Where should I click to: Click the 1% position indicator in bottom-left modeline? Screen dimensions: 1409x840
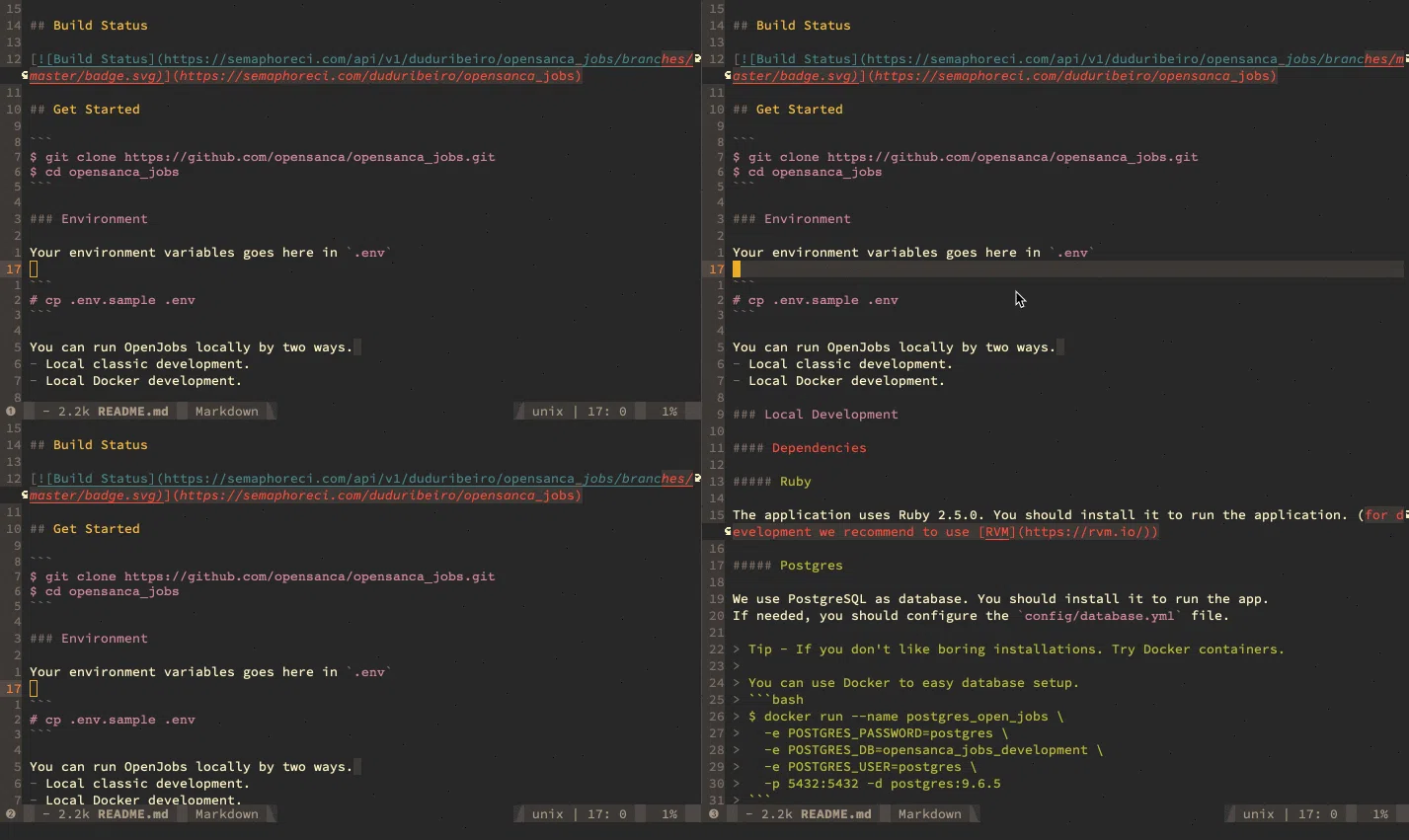(669, 814)
